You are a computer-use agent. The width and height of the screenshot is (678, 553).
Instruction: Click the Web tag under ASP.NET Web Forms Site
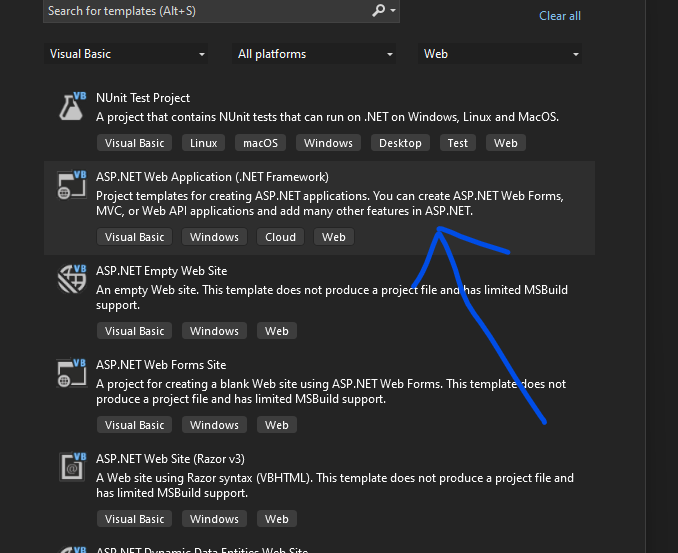coord(277,425)
